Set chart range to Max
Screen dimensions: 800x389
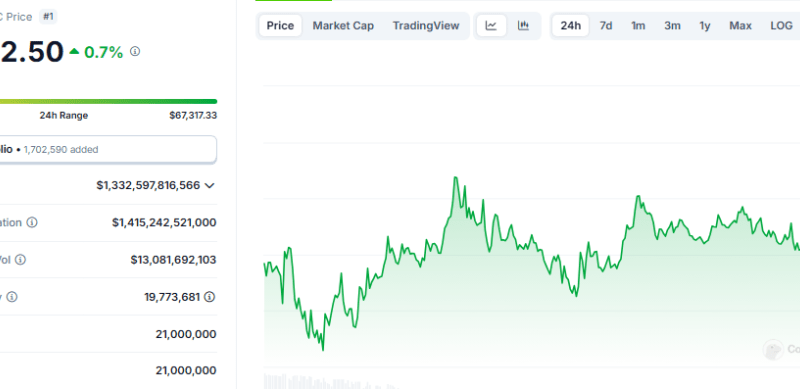tap(740, 26)
